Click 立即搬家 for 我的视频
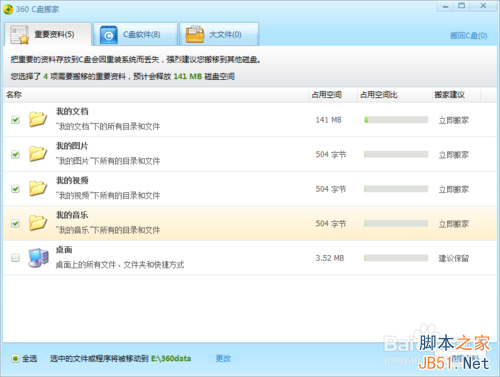 (x=454, y=189)
